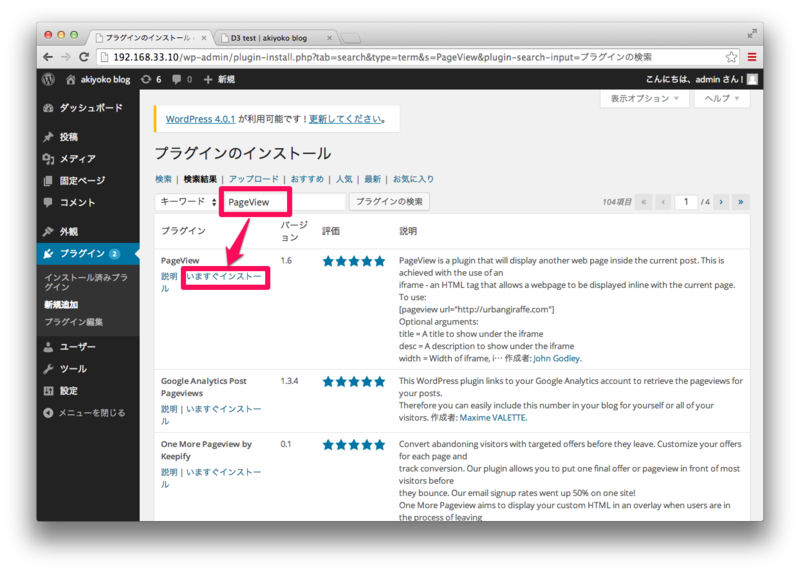The height and width of the screenshot is (572, 800).
Task: Close the D3 test browser tab
Action: coord(330,38)
